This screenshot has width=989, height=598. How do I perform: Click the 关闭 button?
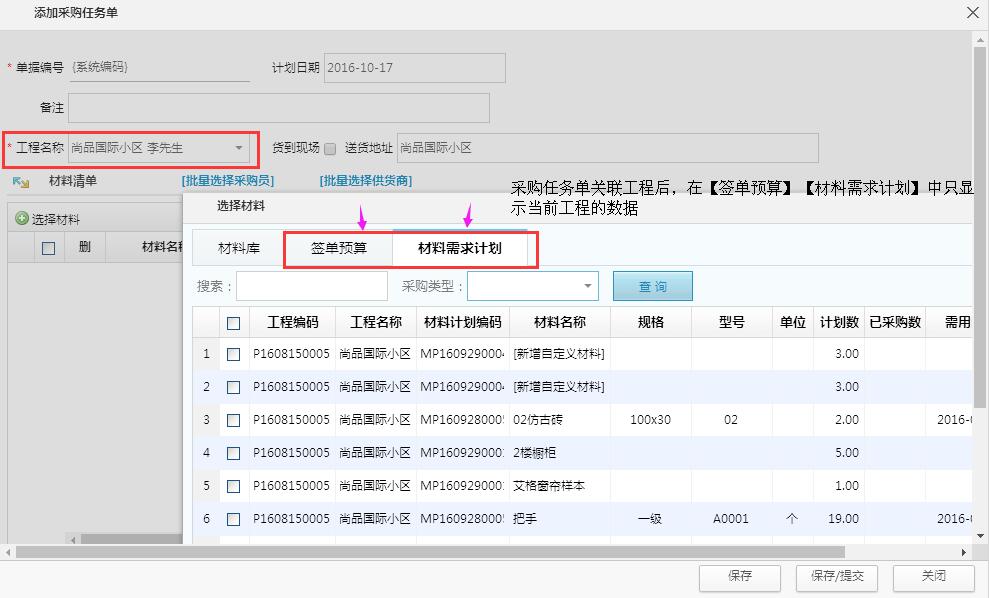(x=932, y=578)
